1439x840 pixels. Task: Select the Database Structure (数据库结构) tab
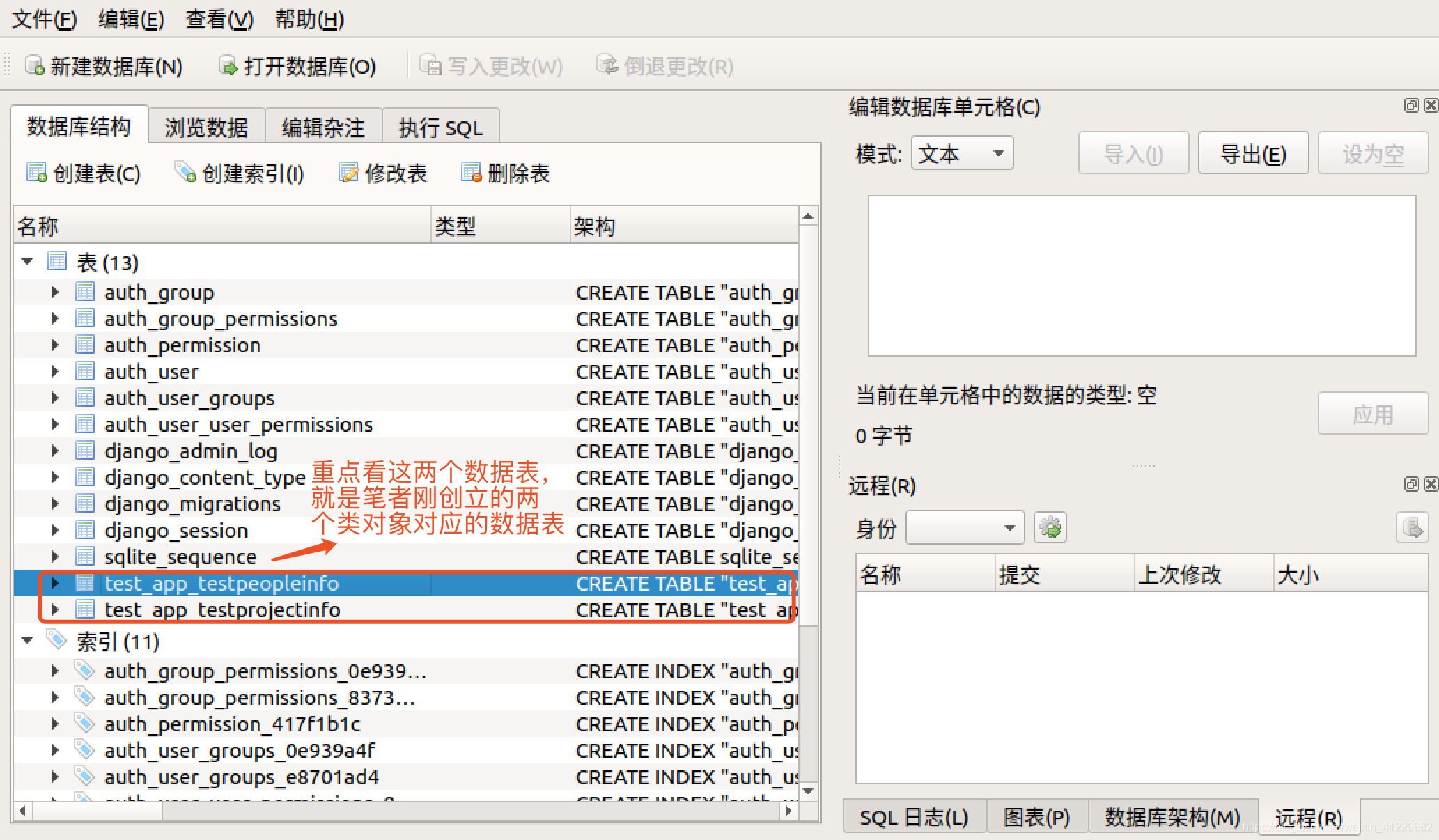click(x=79, y=126)
